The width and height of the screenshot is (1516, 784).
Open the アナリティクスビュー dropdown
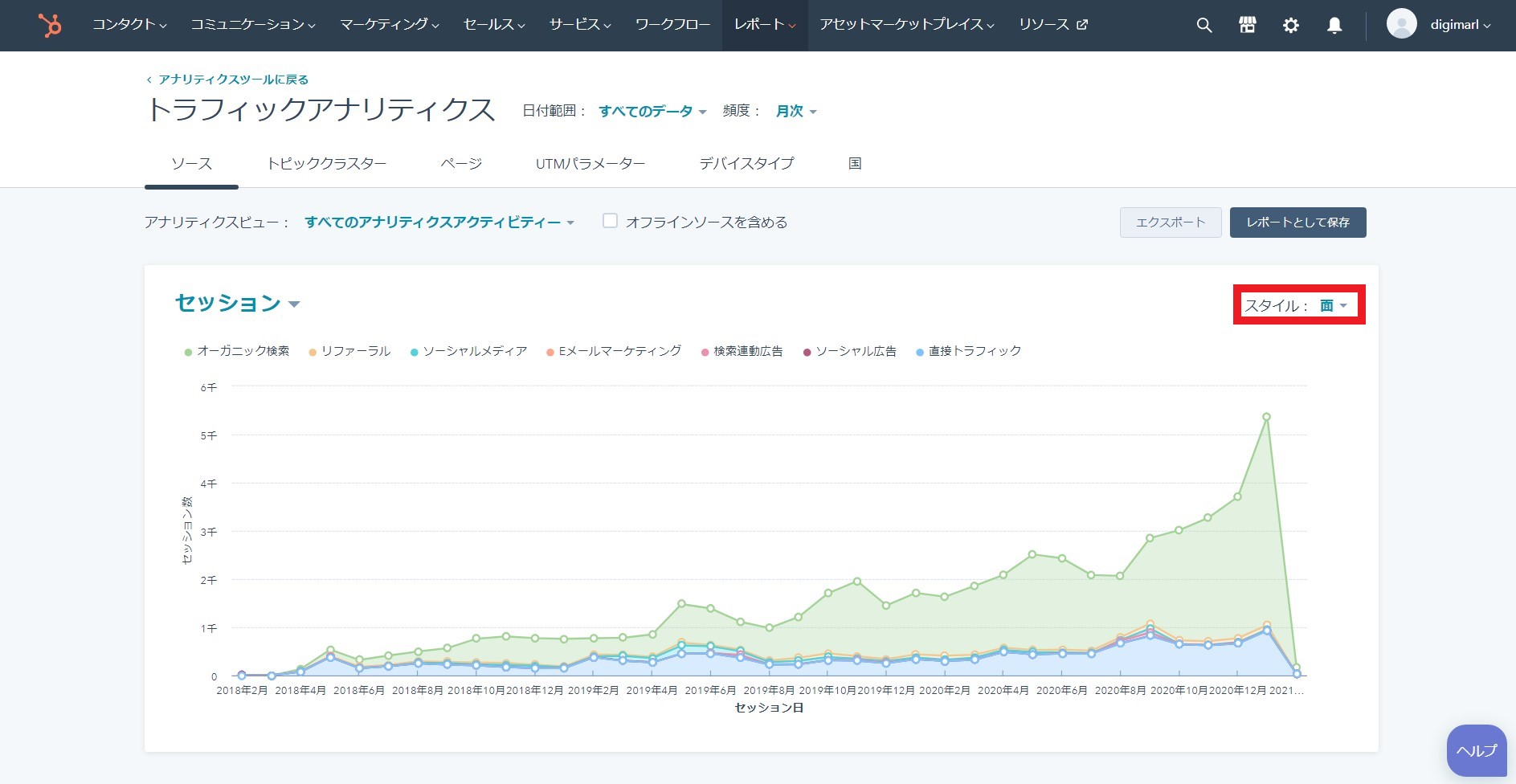(x=439, y=223)
